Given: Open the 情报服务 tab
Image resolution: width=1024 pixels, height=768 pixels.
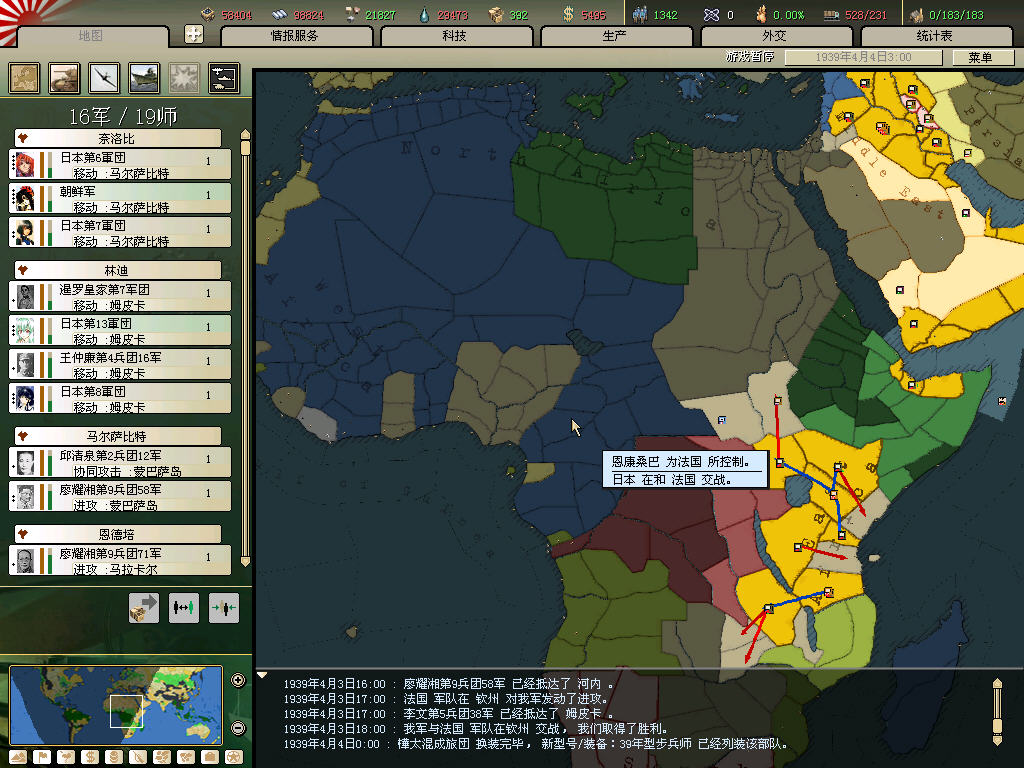Looking at the screenshot, I should 295,36.
